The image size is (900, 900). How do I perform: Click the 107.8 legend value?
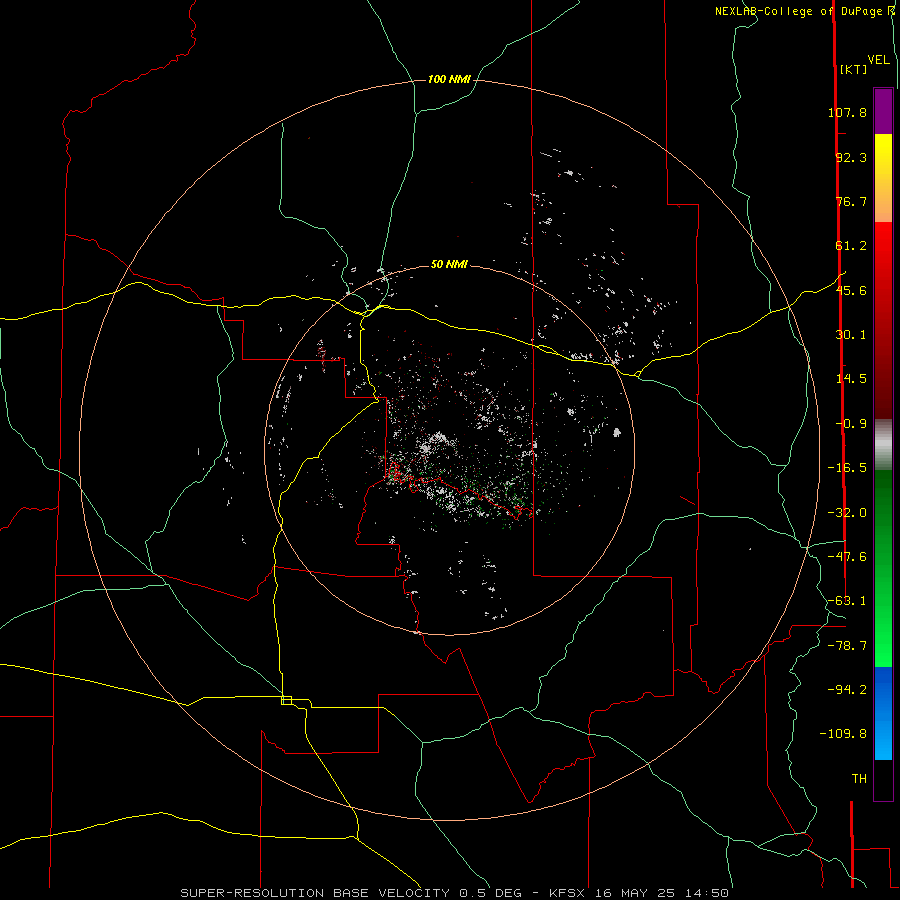[x=847, y=112]
